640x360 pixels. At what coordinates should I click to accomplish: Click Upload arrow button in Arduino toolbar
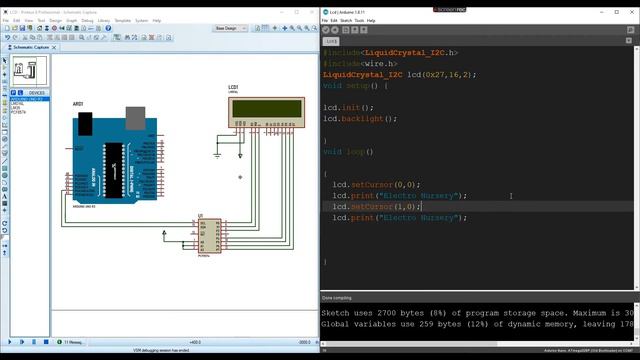[x=335, y=30]
